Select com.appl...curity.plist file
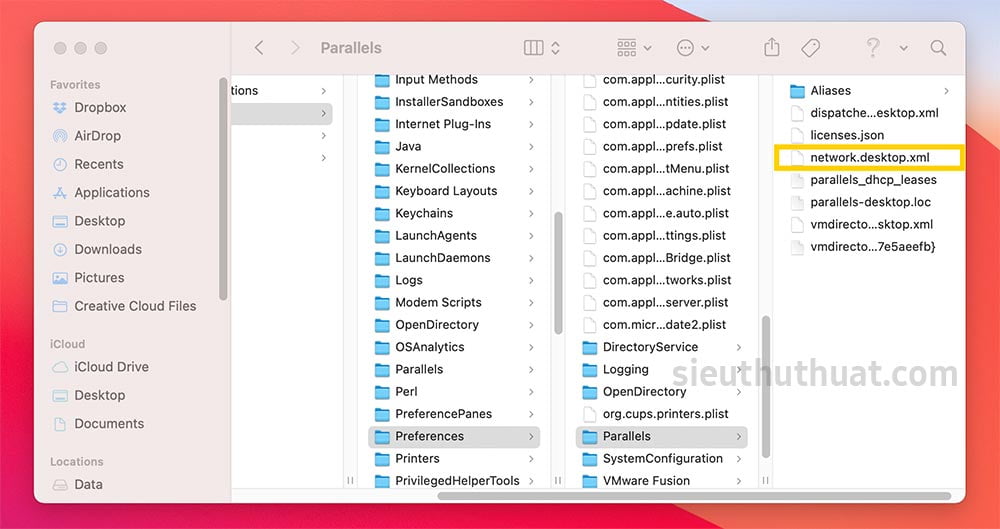This screenshot has width=1000, height=529. click(x=662, y=80)
